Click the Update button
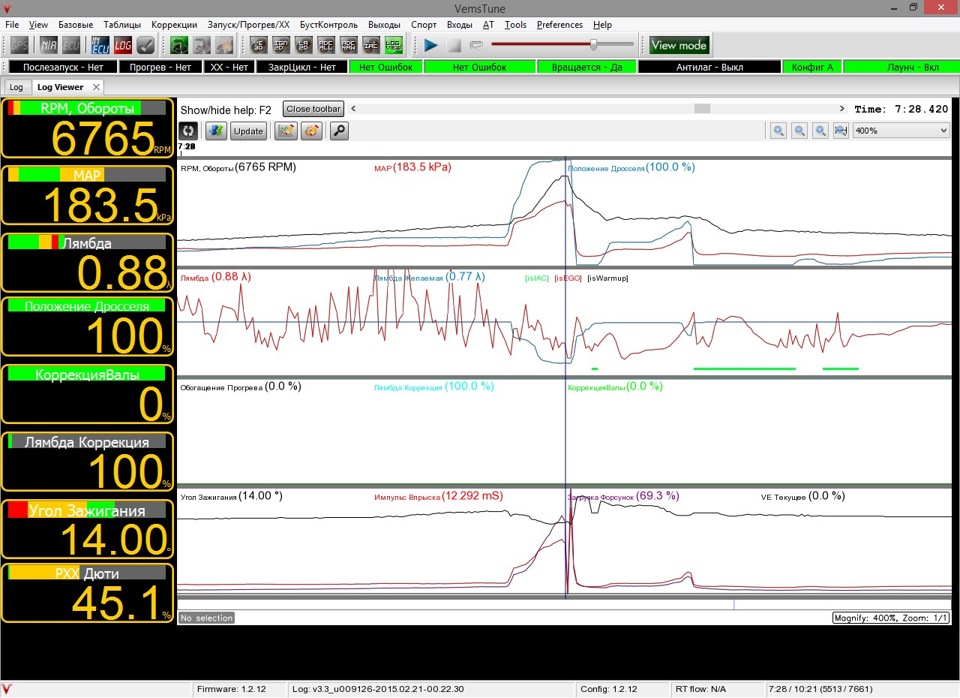The image size is (960, 698). [x=248, y=131]
